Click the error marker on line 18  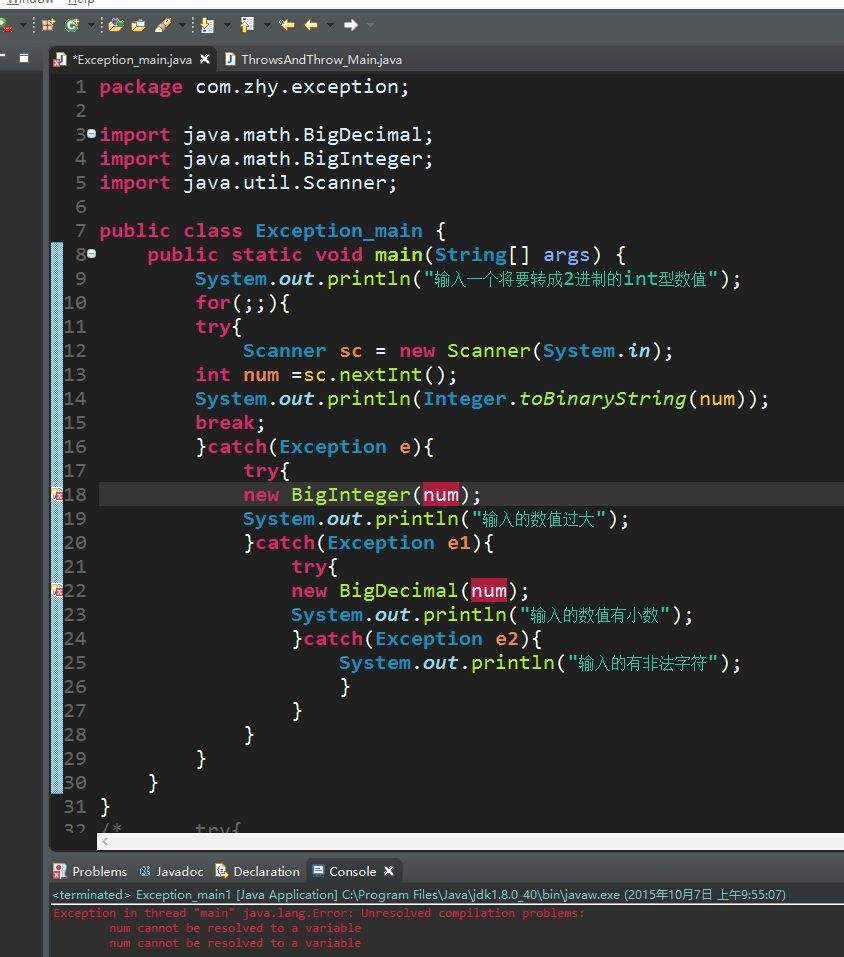[x=58, y=495]
